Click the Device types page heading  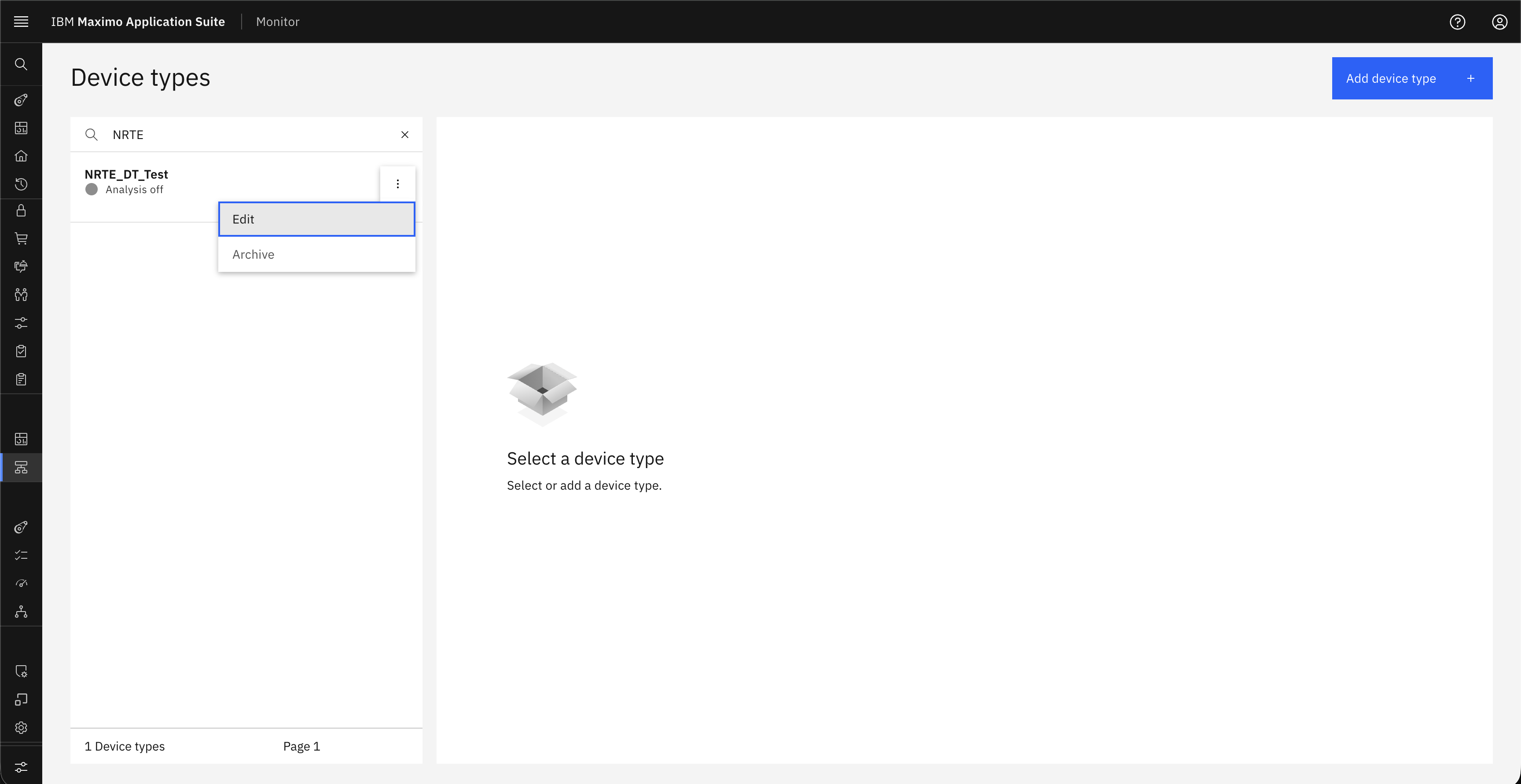tap(140, 77)
